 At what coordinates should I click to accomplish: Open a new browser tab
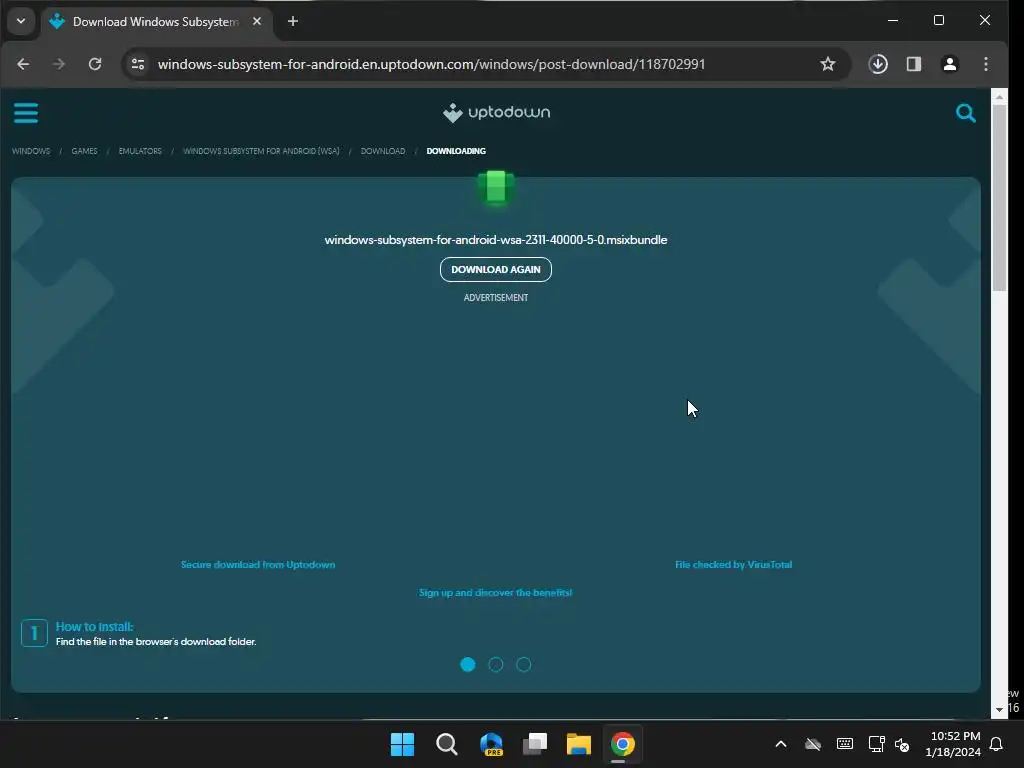tap(293, 22)
